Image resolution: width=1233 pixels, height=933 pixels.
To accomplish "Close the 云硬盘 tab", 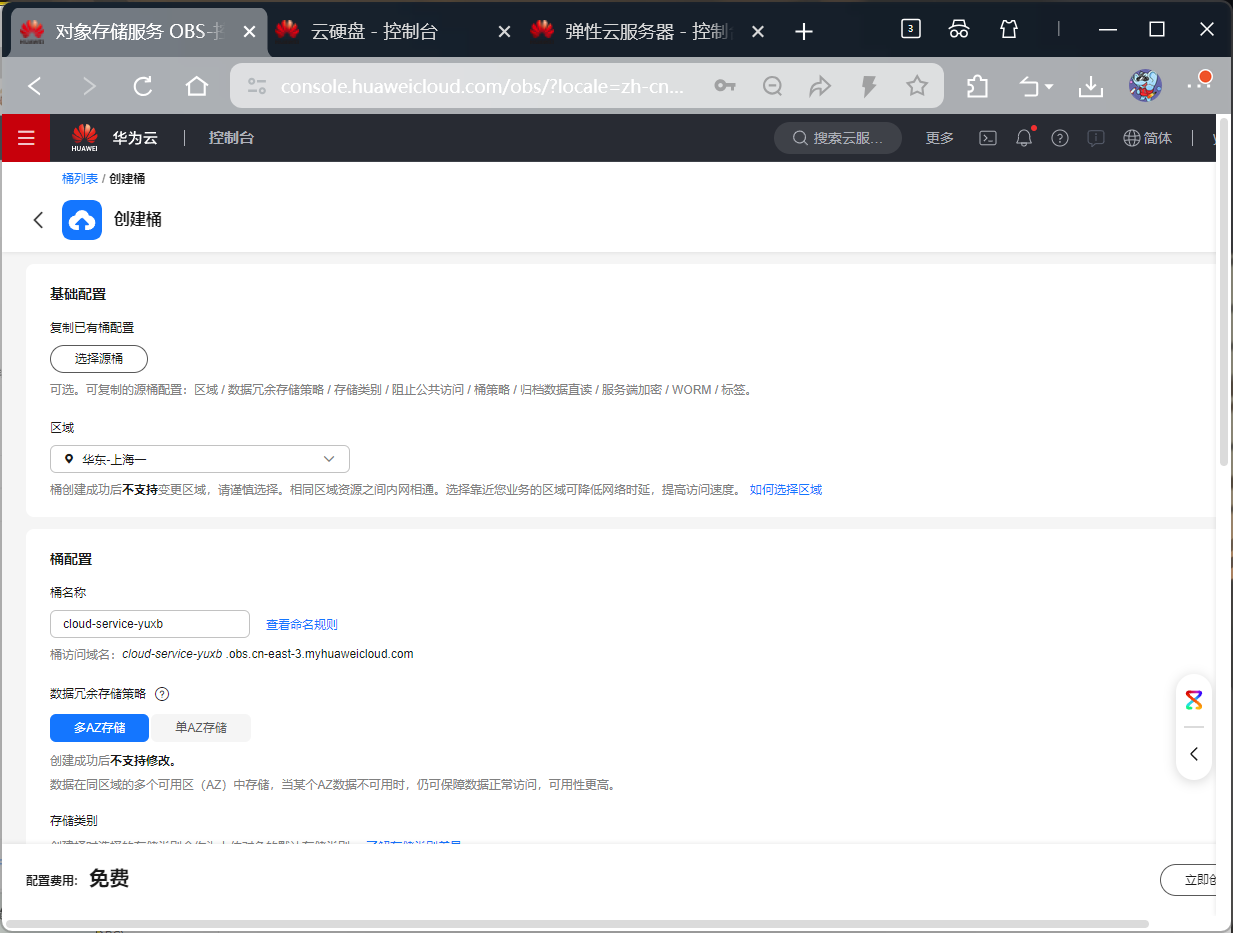I will coord(504,32).
